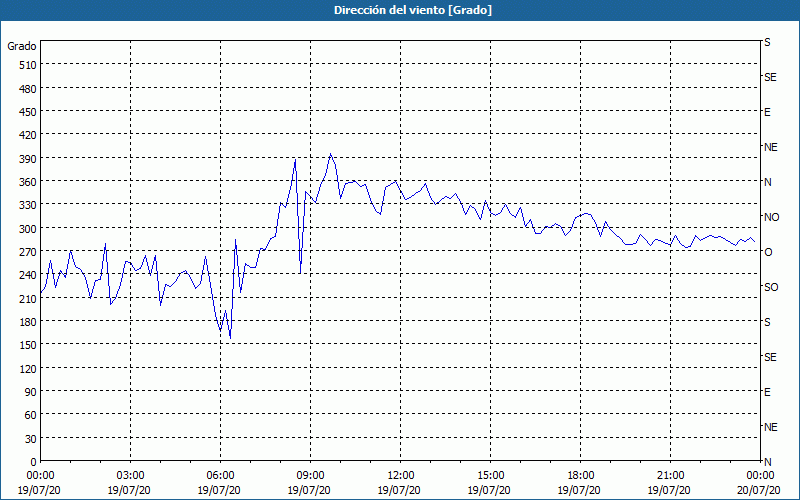Click the 210 degree axis label
The width and height of the screenshot is (800, 500).
(28, 298)
